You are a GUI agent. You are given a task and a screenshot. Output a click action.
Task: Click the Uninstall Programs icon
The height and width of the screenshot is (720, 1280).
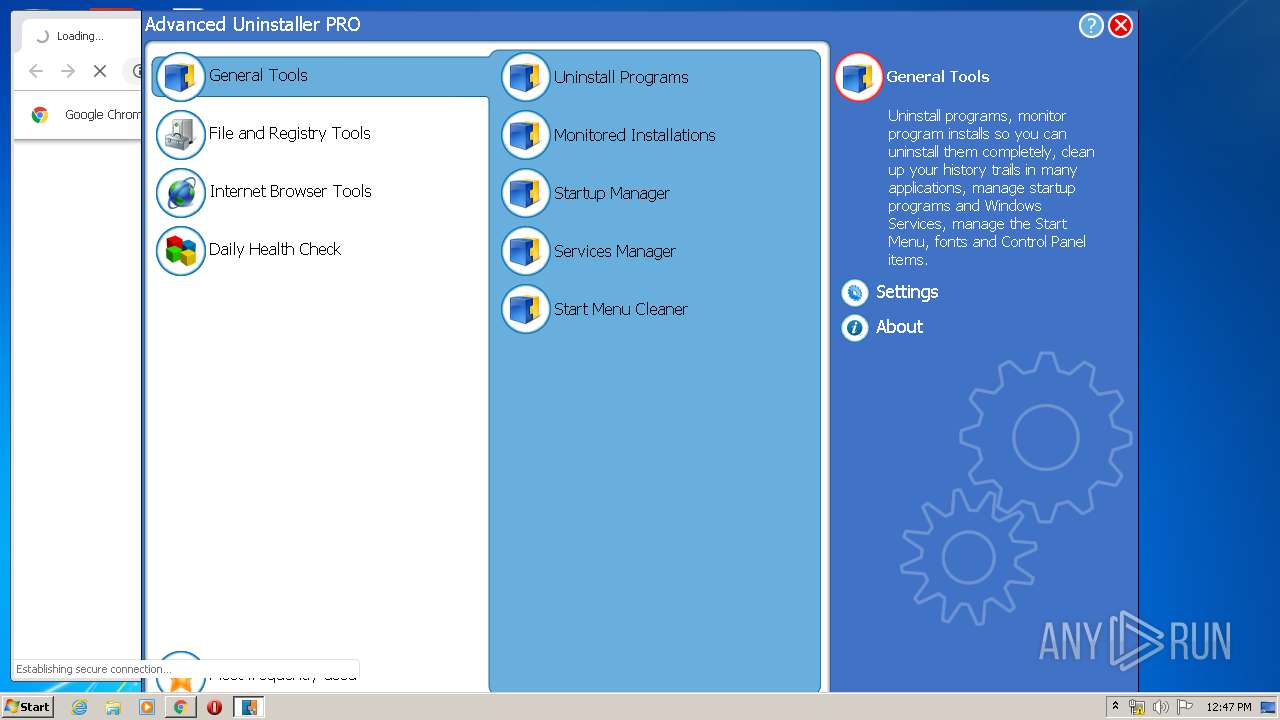[x=526, y=77]
